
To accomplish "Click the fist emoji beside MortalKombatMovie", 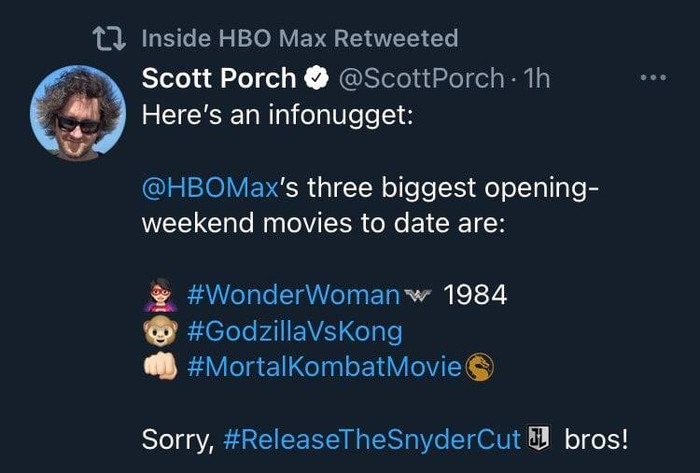I will coord(160,367).
